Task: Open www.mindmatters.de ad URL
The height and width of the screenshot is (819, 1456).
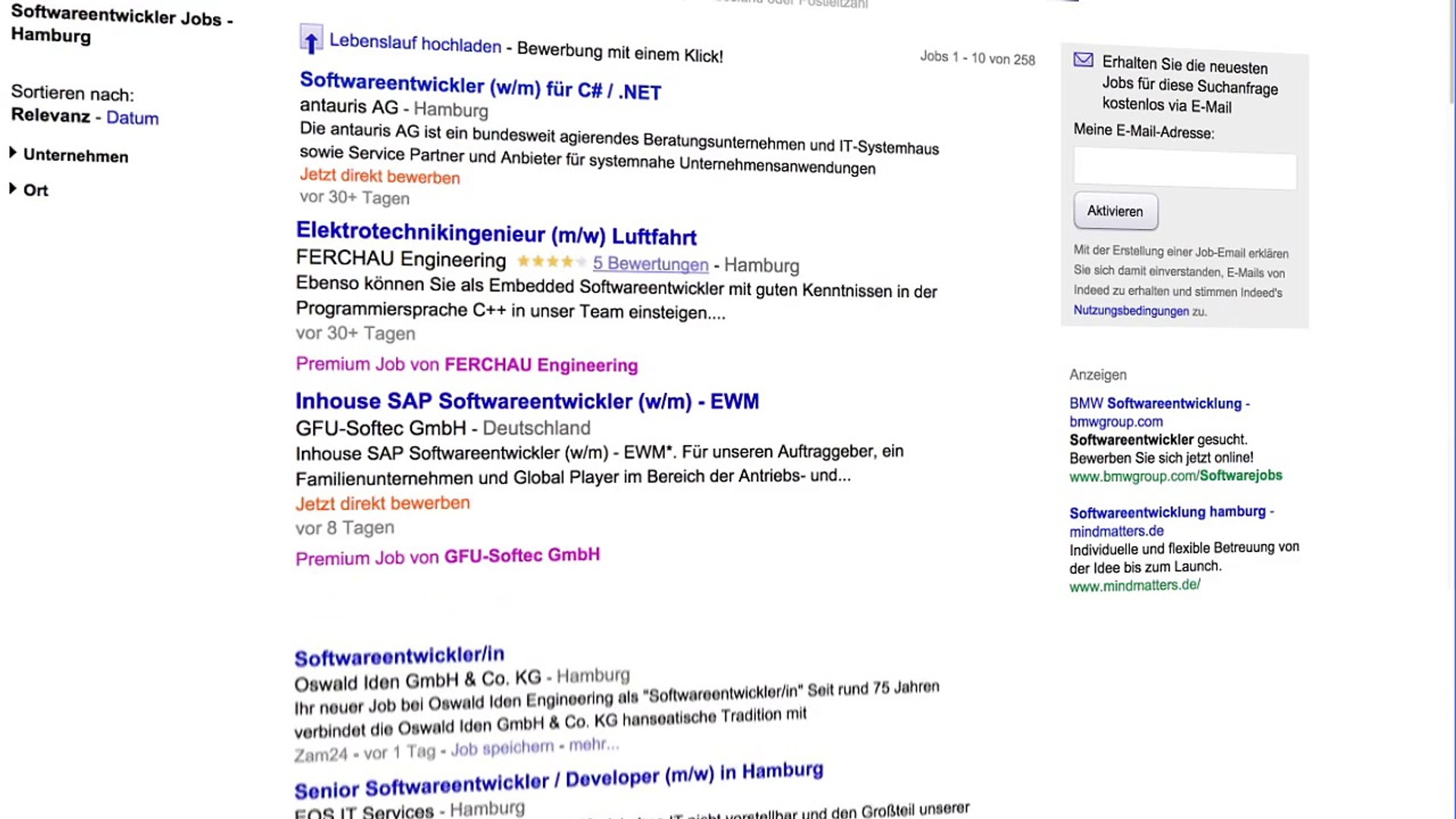Action: tap(1134, 585)
